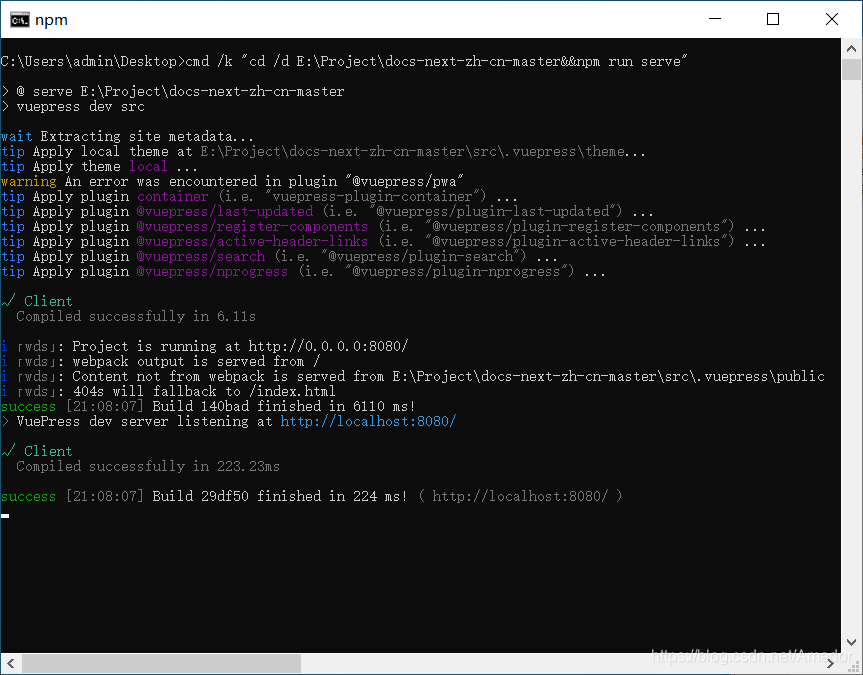863x675 pixels.
Task: Click the '@vuepress/pwa' plugin name in warning
Action: pos(405,181)
